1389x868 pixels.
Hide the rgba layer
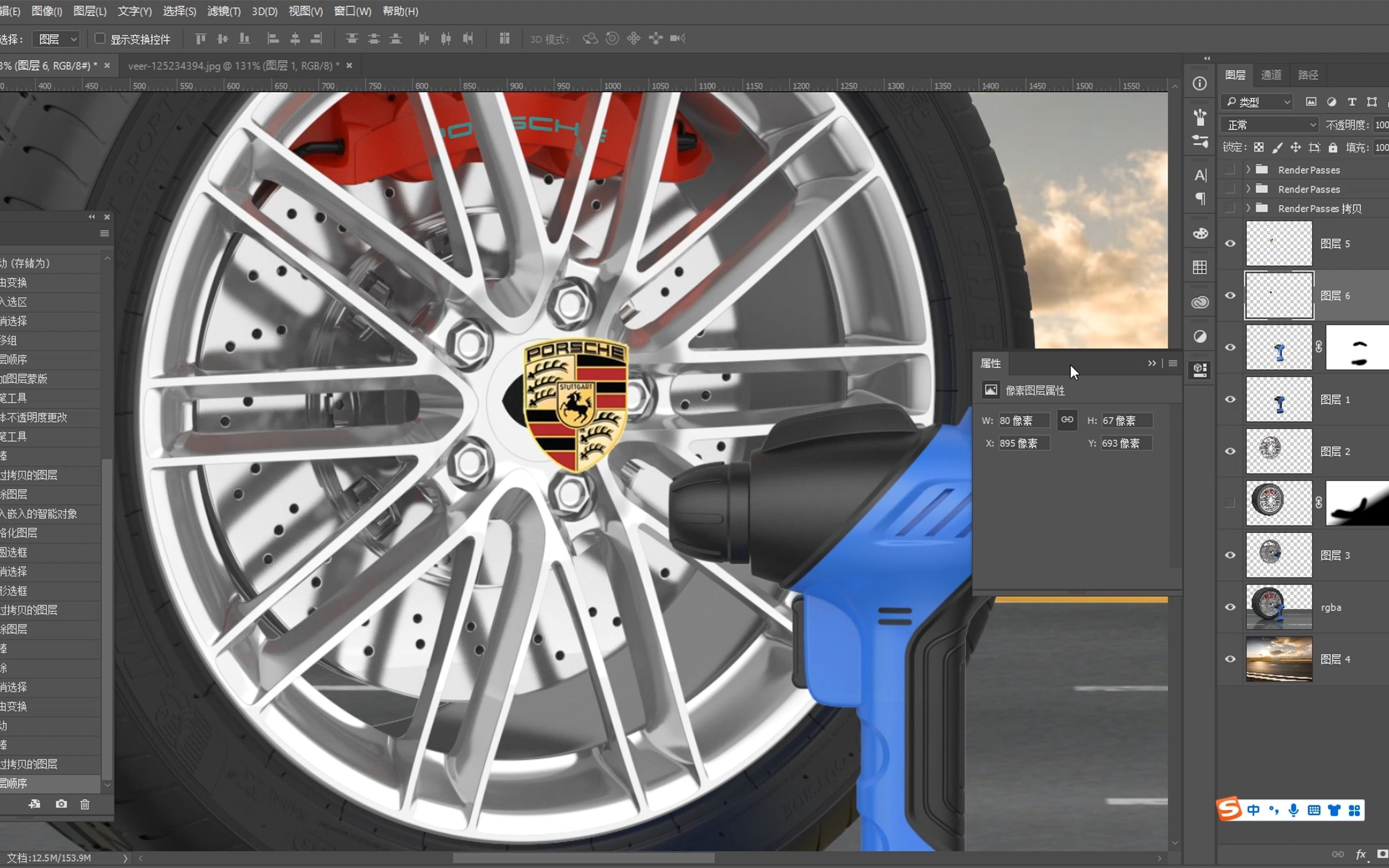coord(1230,607)
